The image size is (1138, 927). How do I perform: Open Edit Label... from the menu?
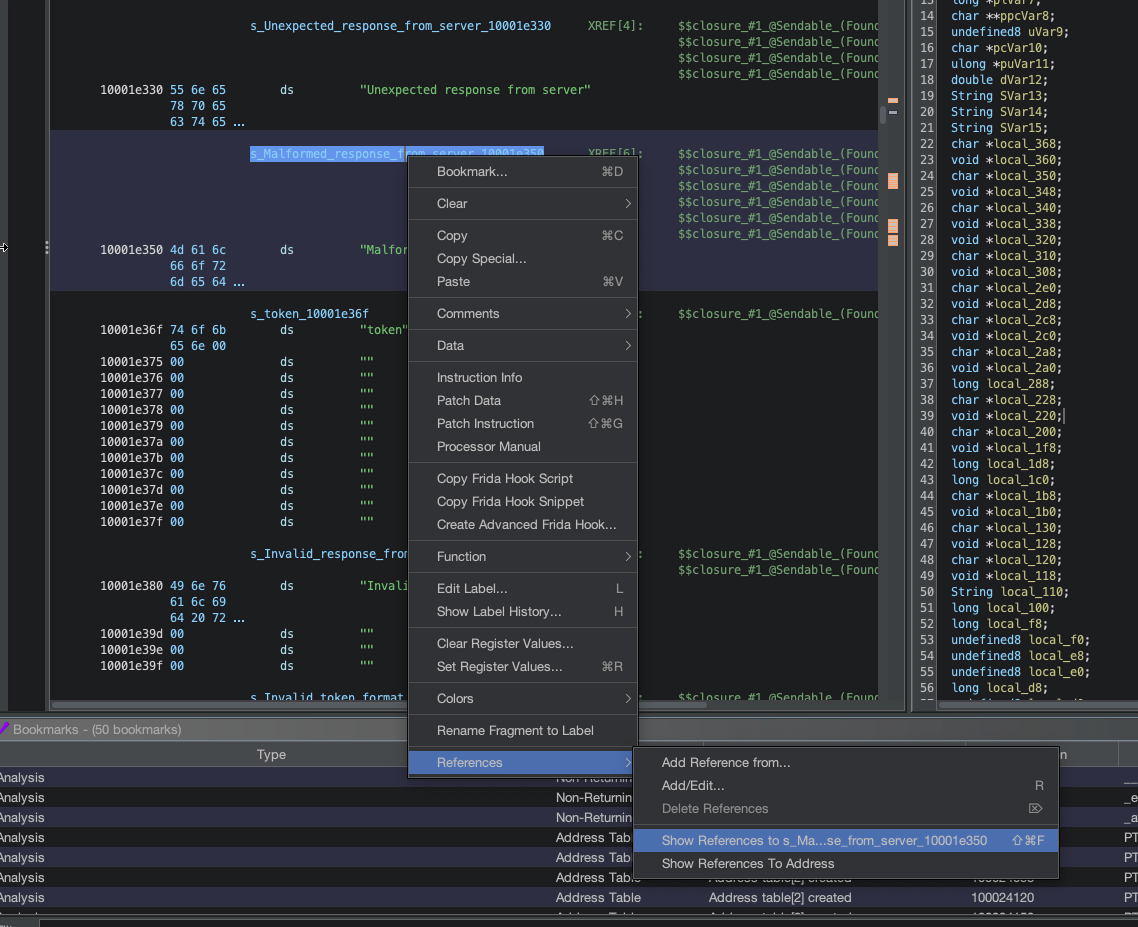click(x=471, y=588)
